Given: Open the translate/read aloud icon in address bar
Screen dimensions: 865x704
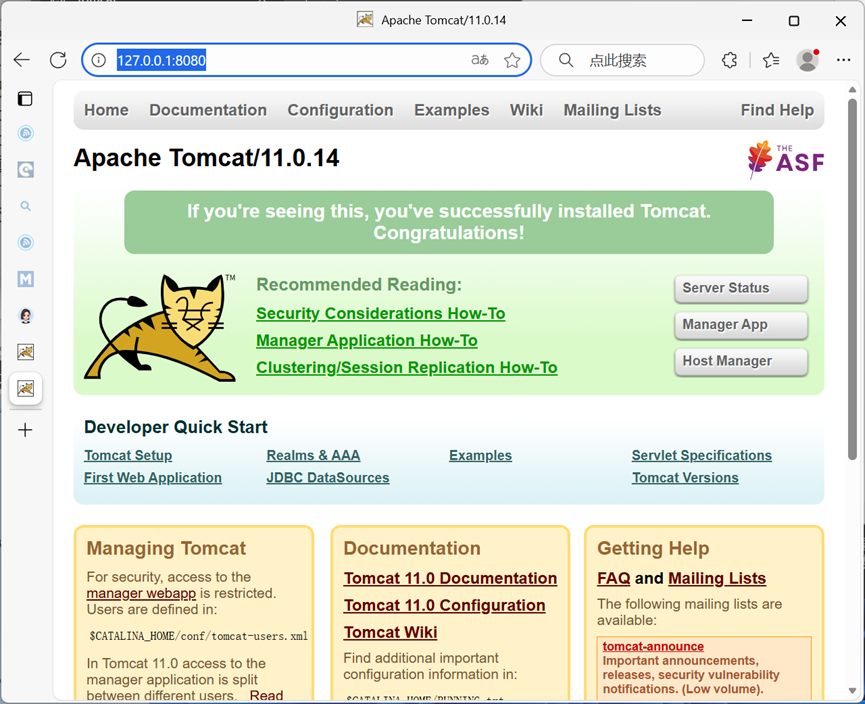Looking at the screenshot, I should [x=479, y=60].
